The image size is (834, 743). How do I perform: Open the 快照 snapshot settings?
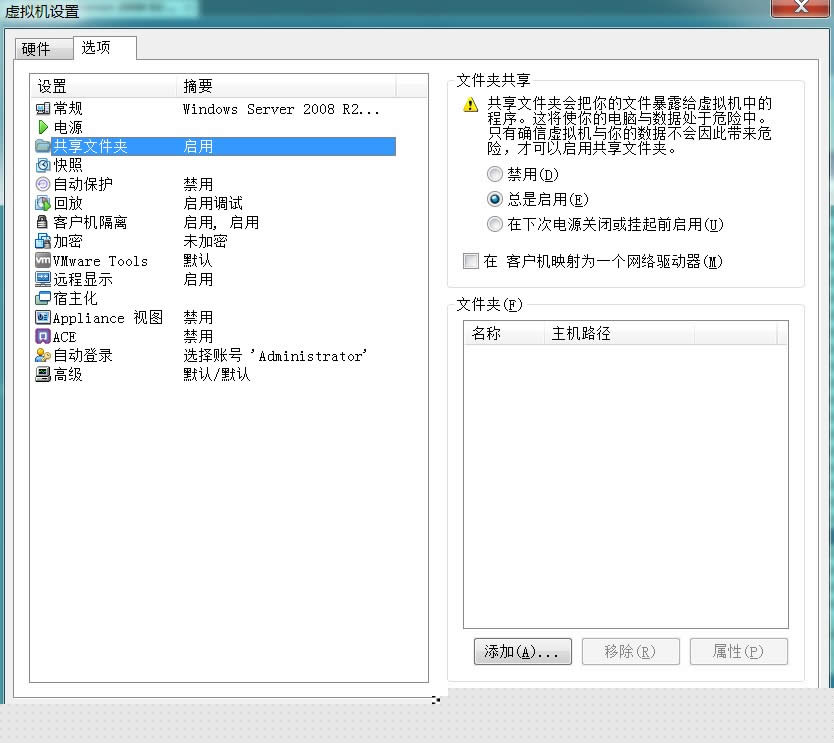[x=45, y=164]
